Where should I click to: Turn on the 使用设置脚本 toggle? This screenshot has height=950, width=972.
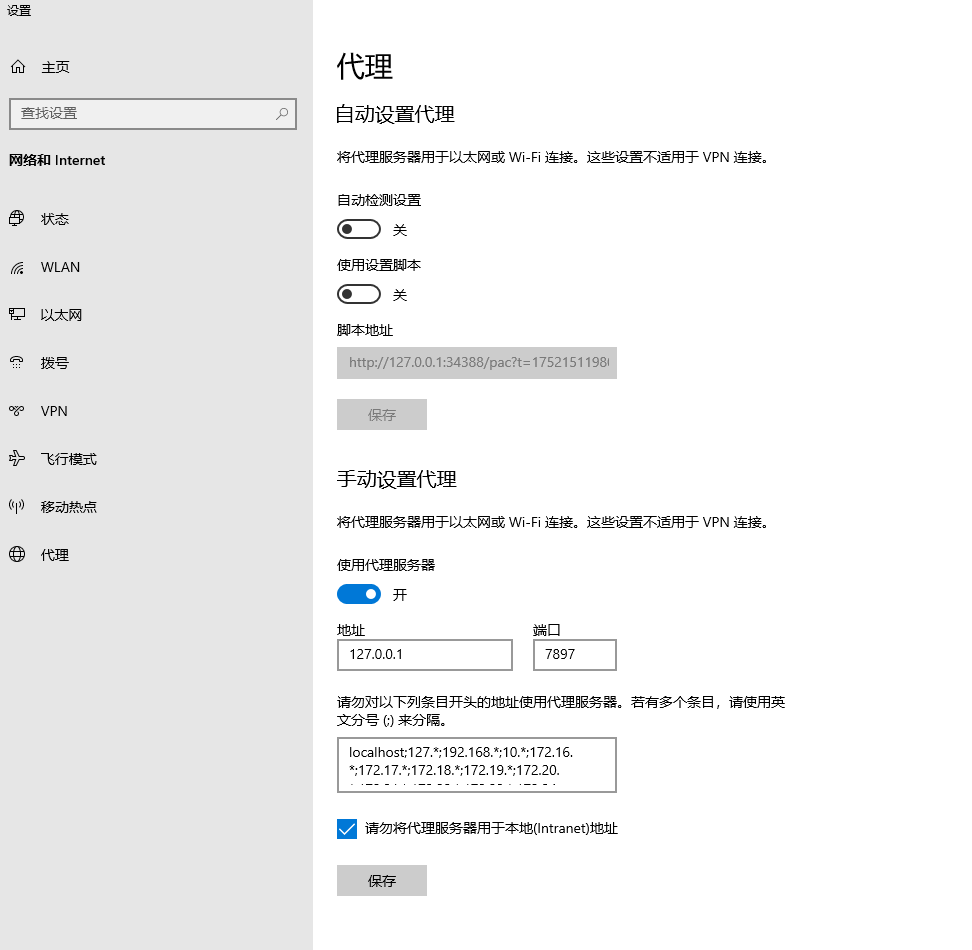359,295
